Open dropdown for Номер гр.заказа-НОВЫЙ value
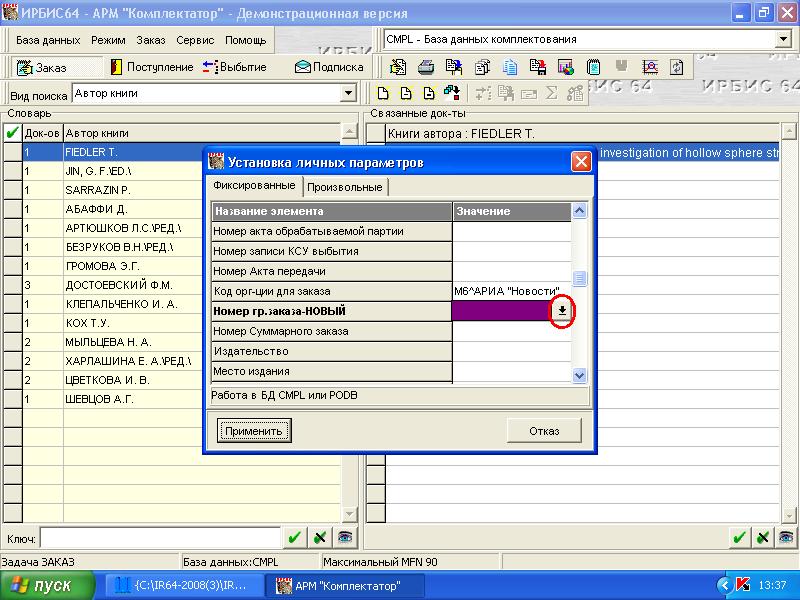 562,311
